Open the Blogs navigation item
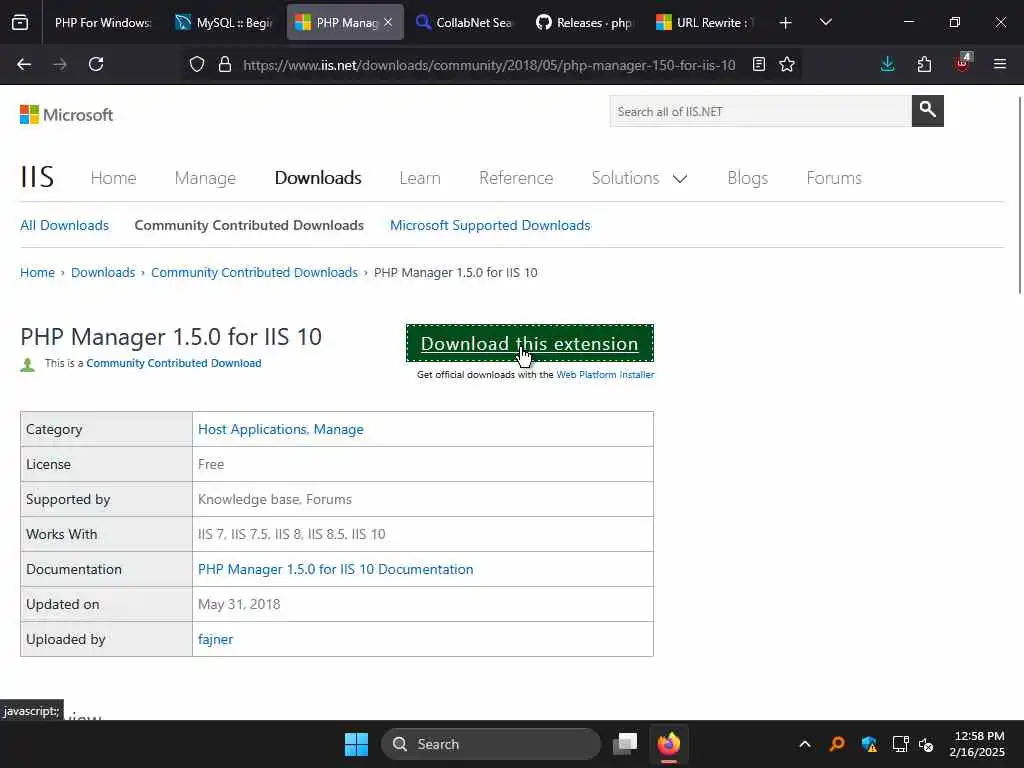 (748, 178)
